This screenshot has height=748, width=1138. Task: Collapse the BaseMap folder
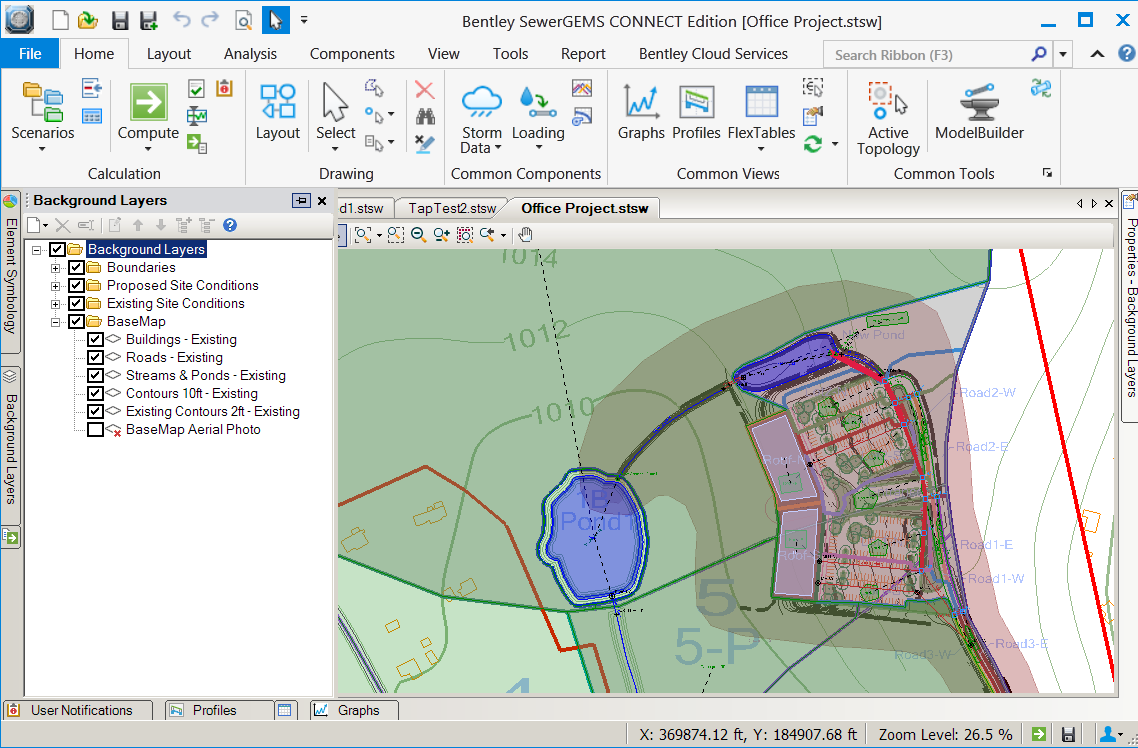point(56,322)
